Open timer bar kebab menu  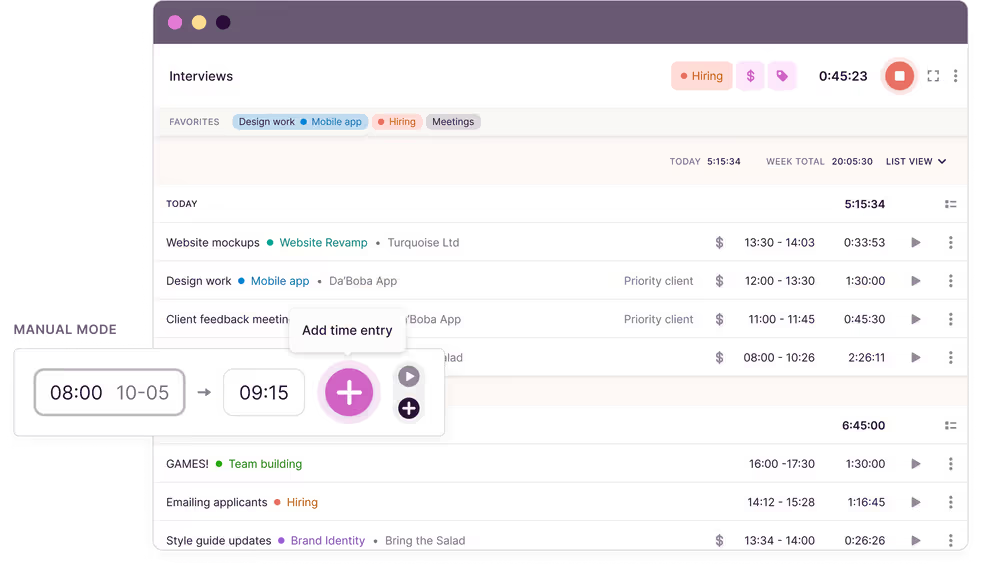(x=955, y=76)
